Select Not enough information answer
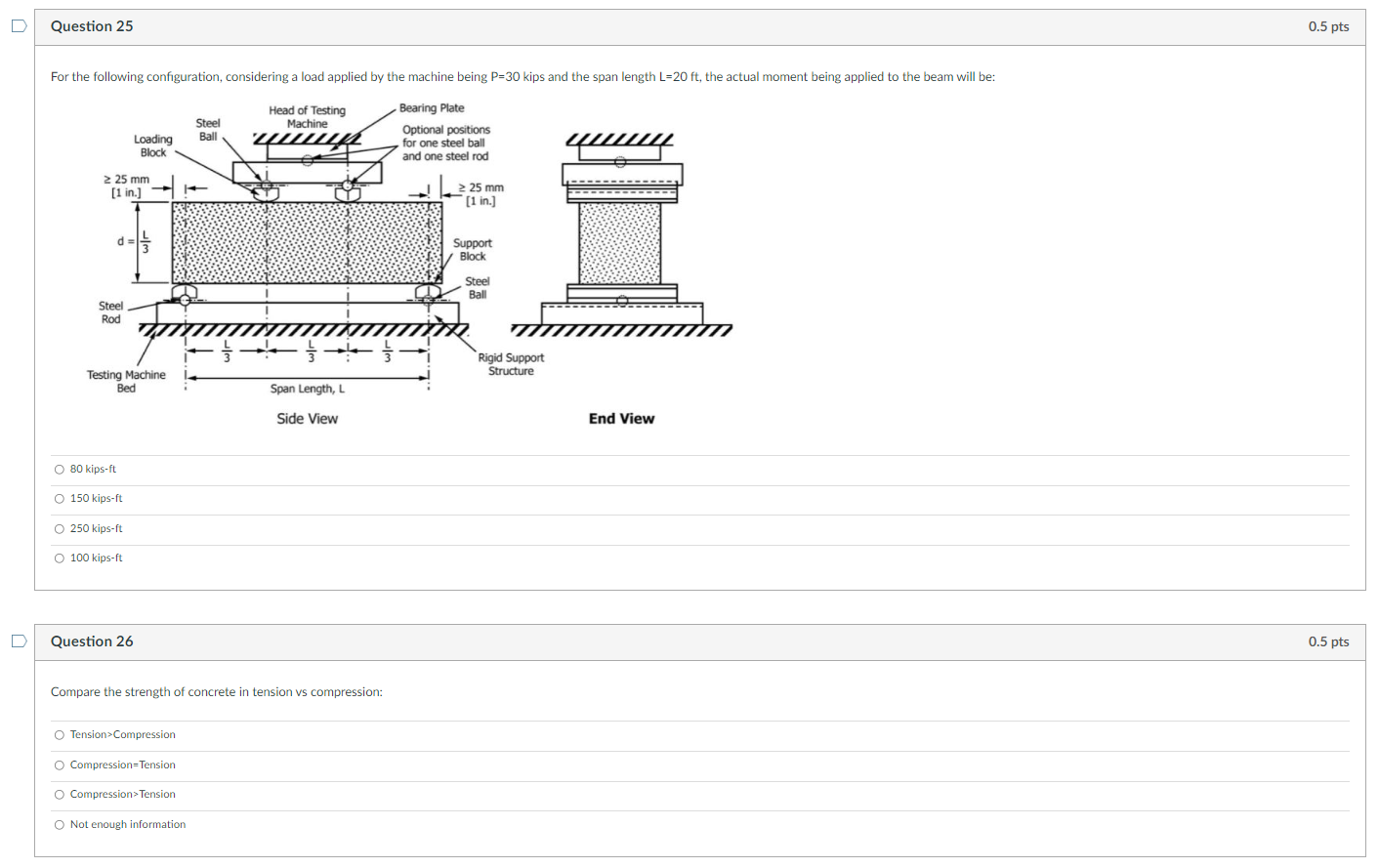 (60, 825)
